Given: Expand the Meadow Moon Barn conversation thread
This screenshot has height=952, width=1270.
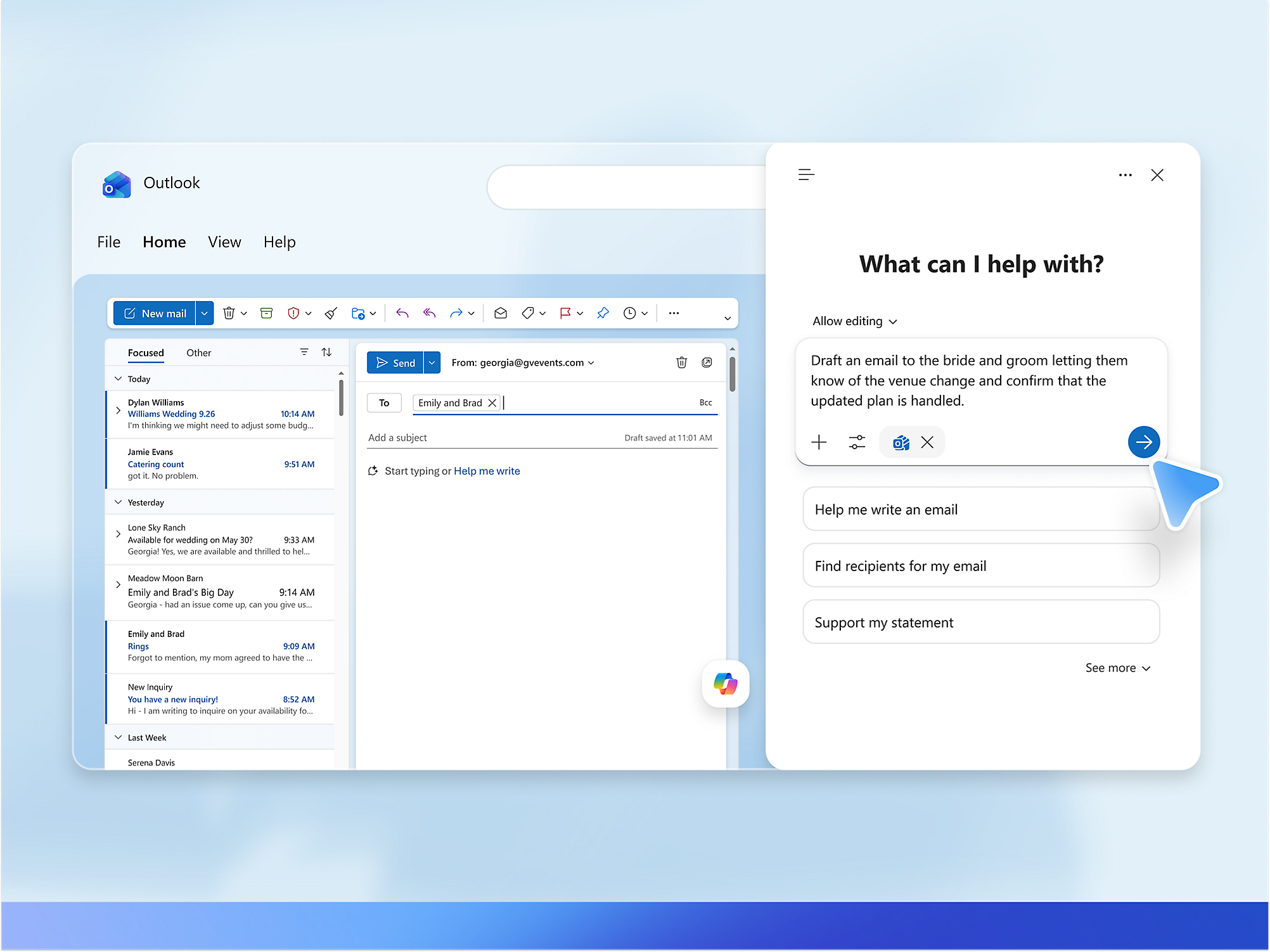Looking at the screenshot, I should (119, 584).
